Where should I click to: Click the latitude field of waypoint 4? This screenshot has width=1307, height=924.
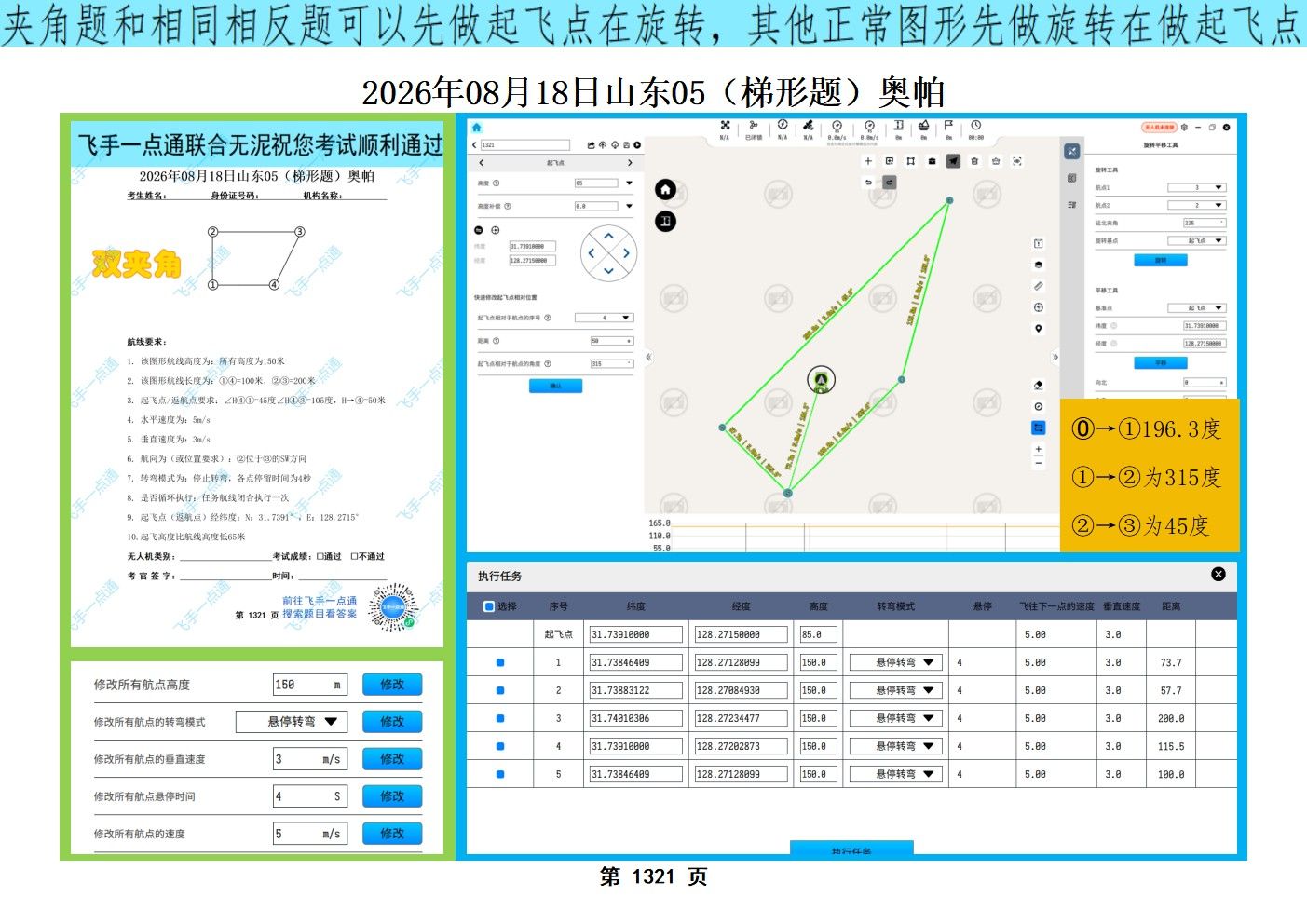pos(635,746)
